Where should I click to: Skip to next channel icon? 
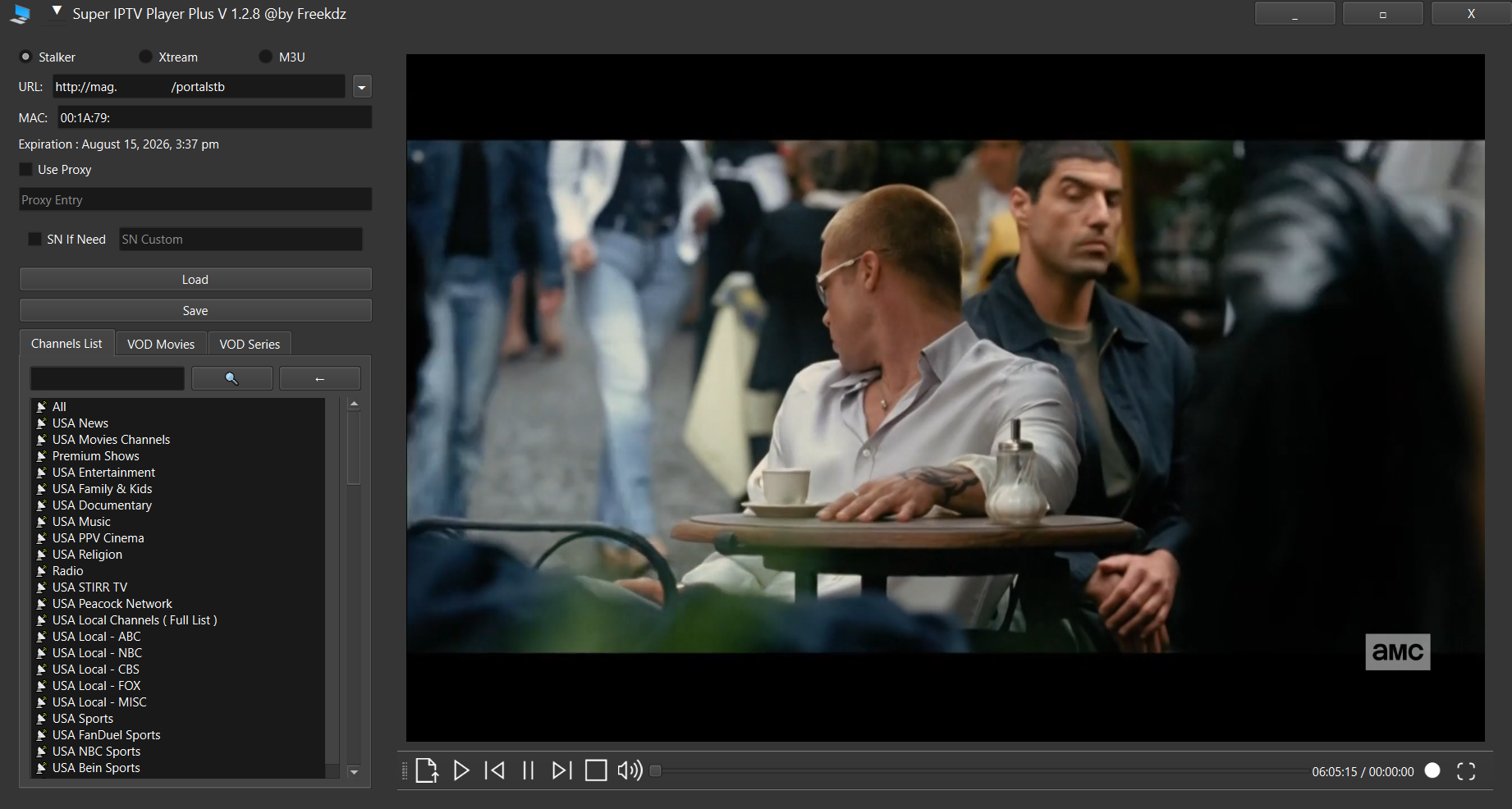tap(561, 770)
